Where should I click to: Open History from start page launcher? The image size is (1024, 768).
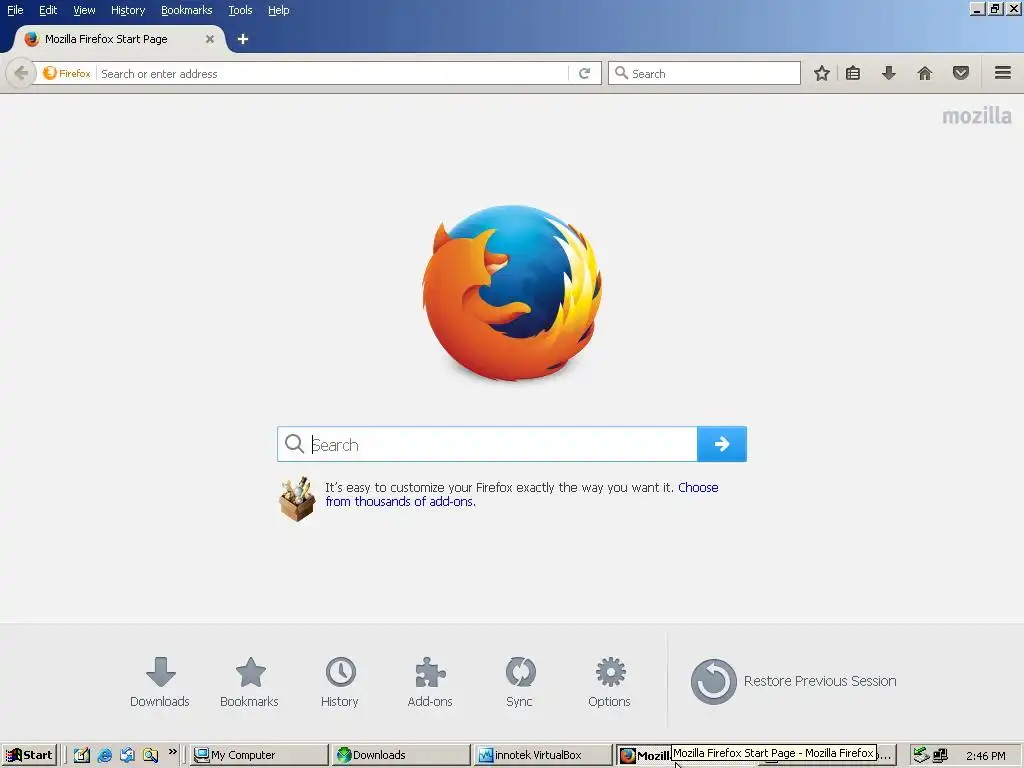[x=340, y=682]
